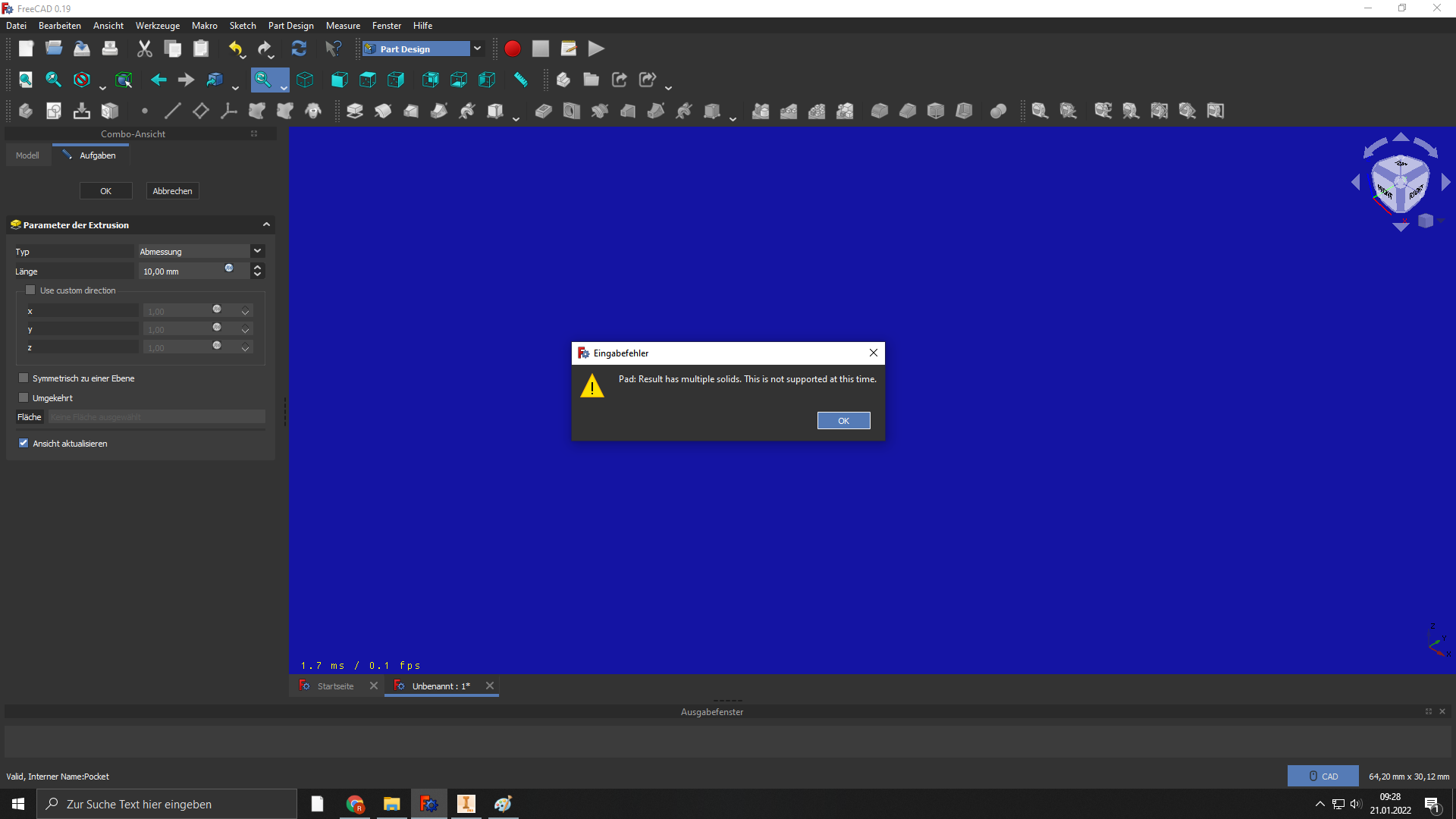This screenshot has height=819, width=1456.
Task: Switch to the Modell tab
Action: coord(27,155)
